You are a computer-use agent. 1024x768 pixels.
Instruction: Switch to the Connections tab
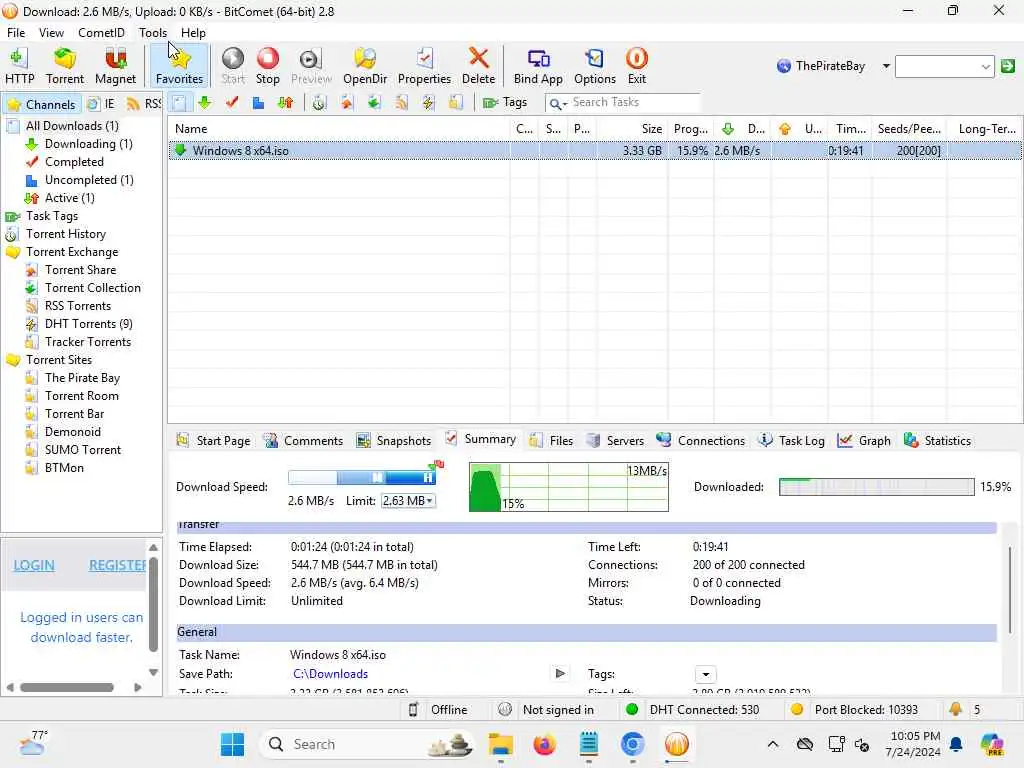701,441
